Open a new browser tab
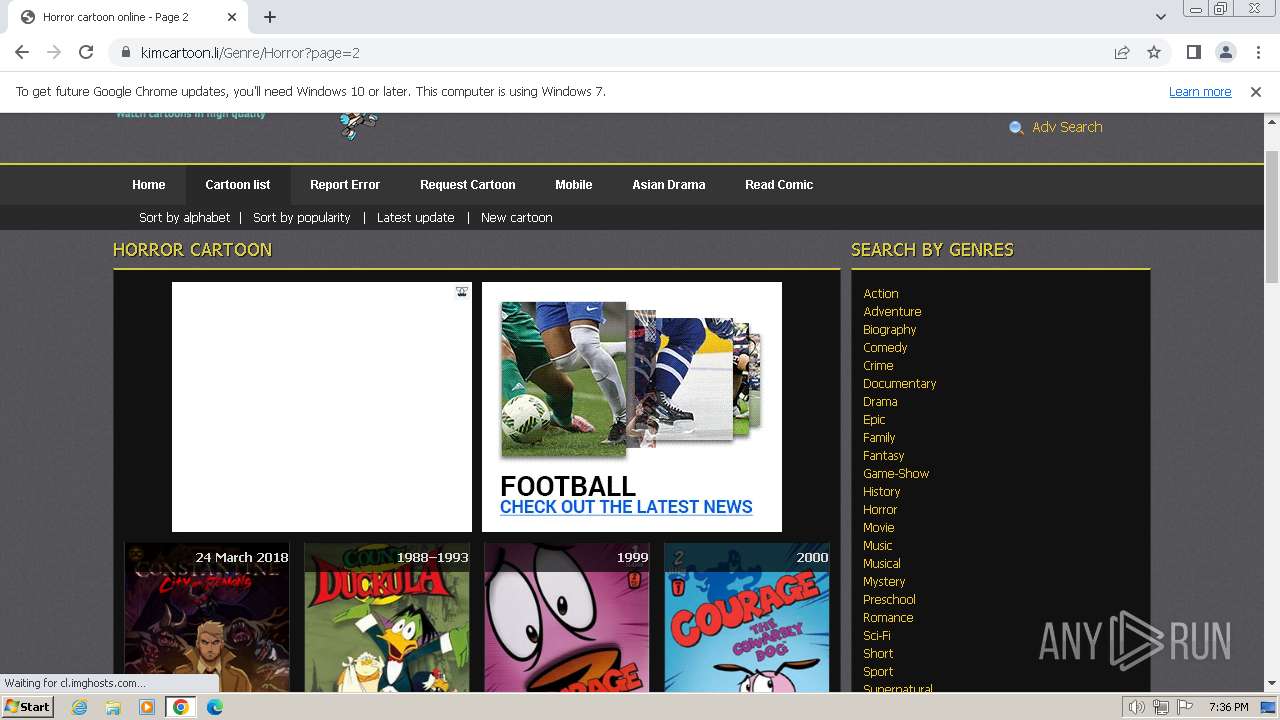This screenshot has height=720, width=1280. tap(270, 17)
